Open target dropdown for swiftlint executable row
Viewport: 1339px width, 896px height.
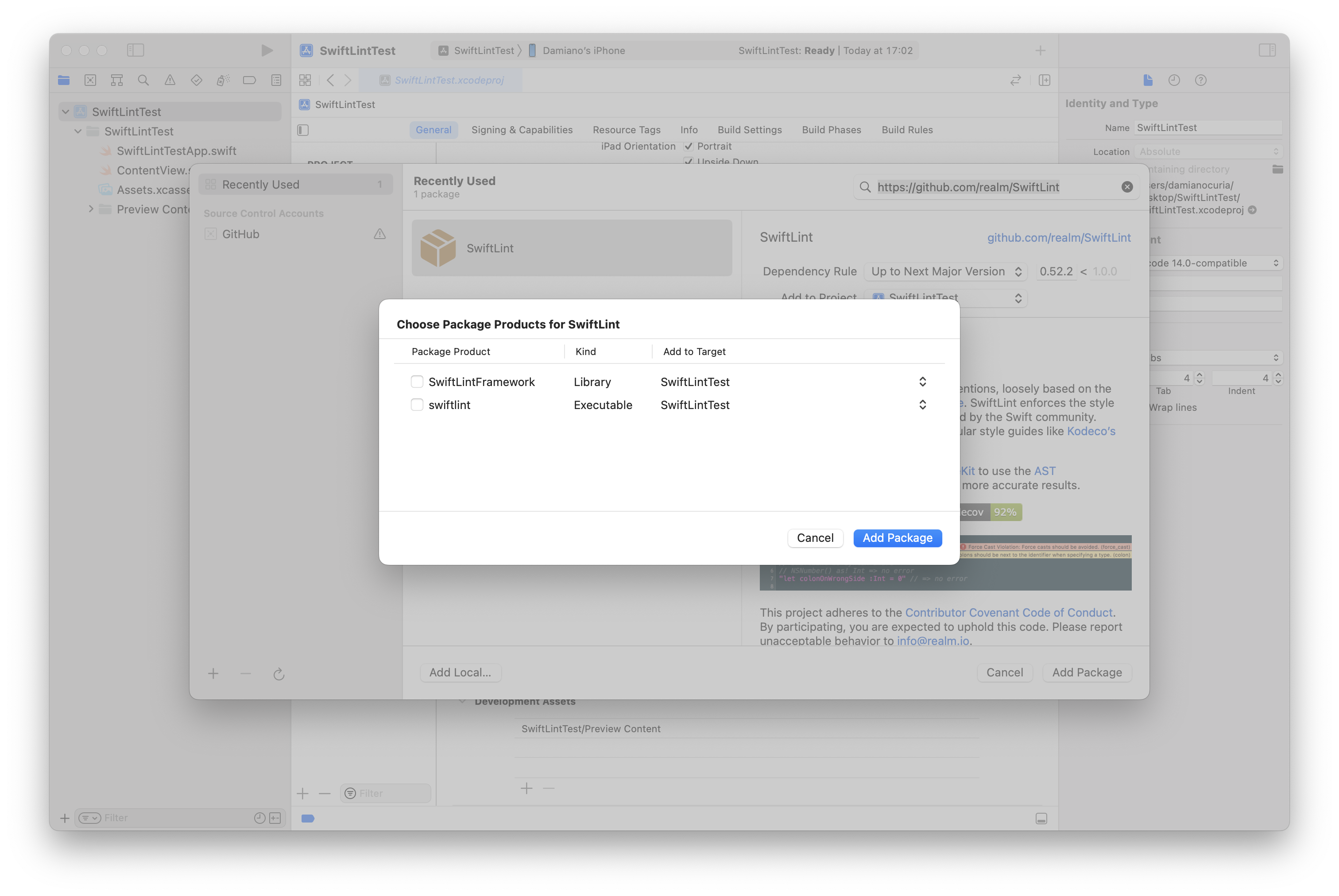(x=922, y=405)
